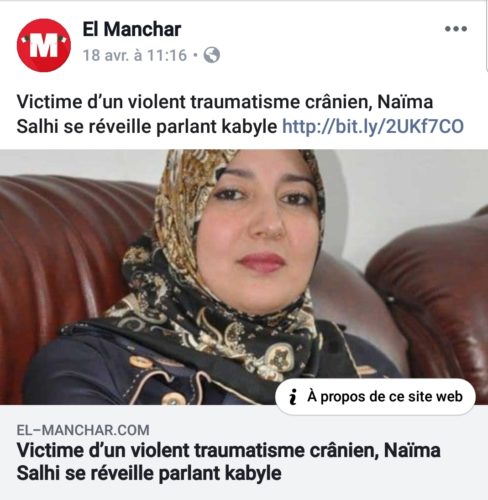Open the El Manchar page name
The width and height of the screenshot is (488, 500).
coord(132,29)
